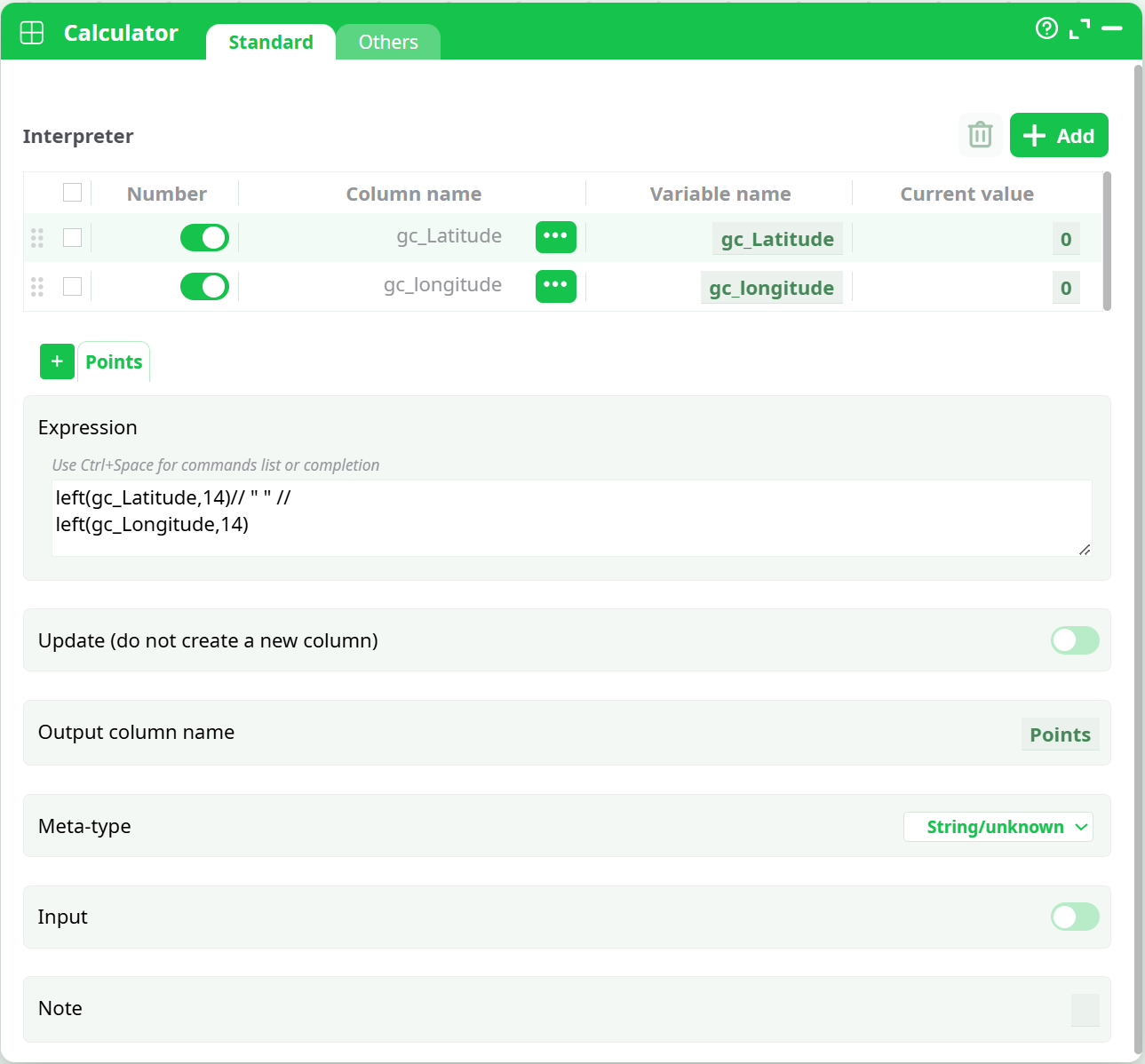1145x1064 pixels.
Task: Switch to the Others tab
Action: 388,43
